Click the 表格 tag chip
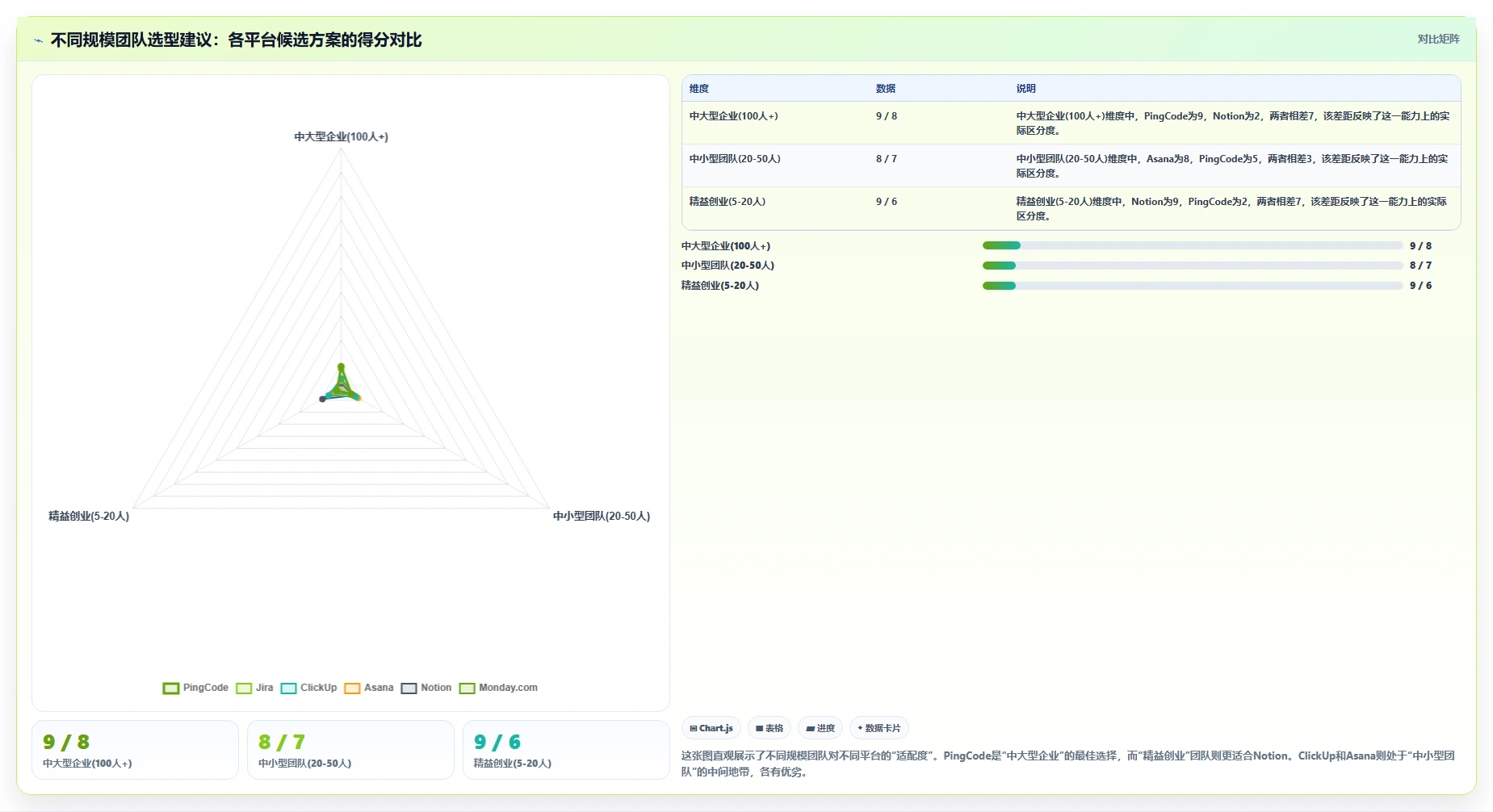 [x=770, y=728]
